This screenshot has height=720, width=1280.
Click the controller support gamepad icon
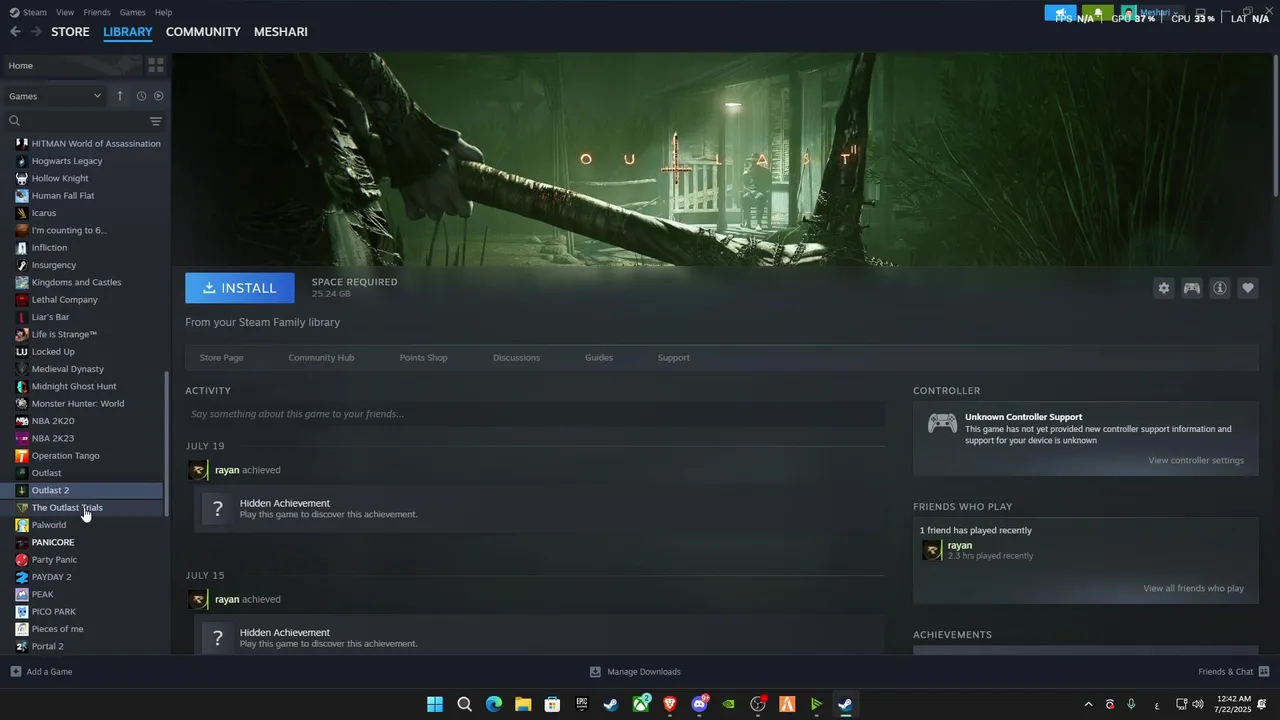click(x=942, y=424)
